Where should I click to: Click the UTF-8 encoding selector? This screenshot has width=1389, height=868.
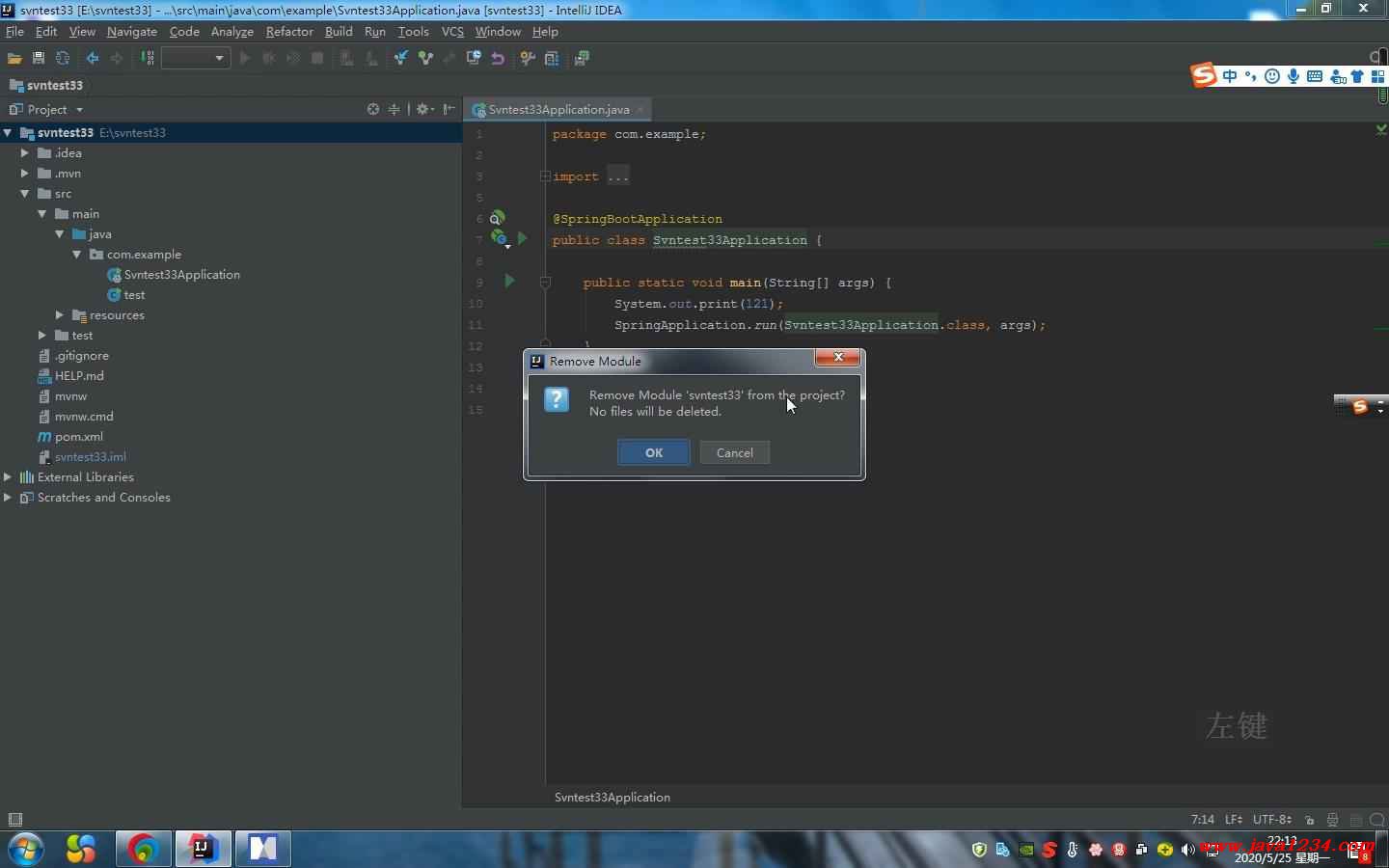[x=1272, y=820]
